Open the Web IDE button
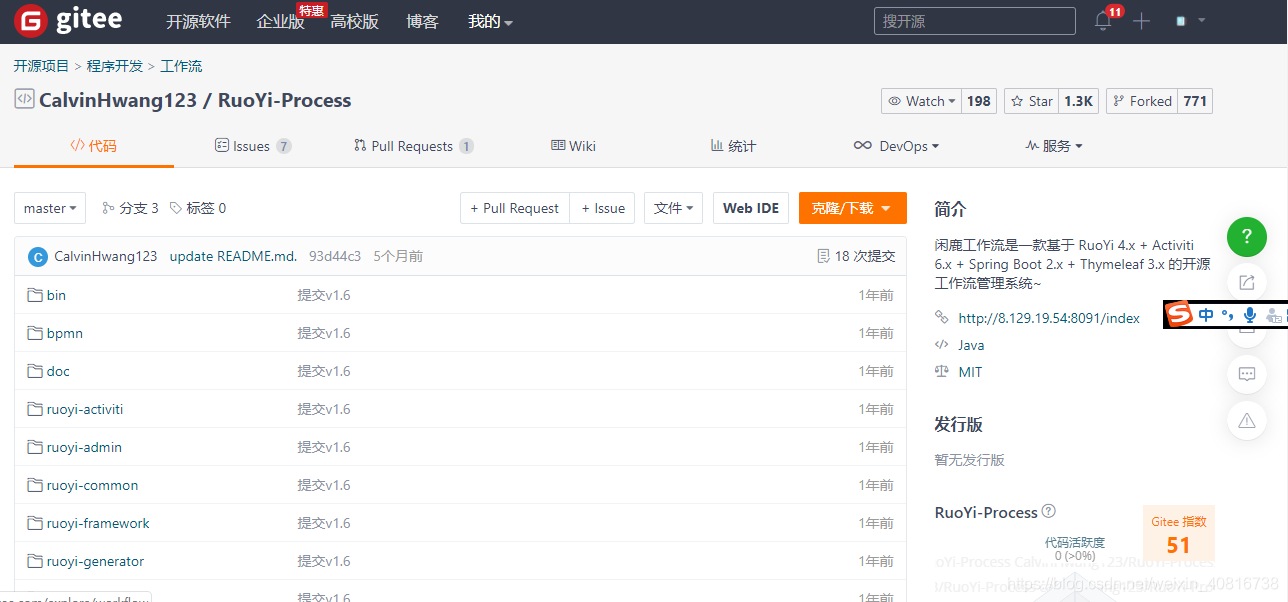 [x=751, y=208]
